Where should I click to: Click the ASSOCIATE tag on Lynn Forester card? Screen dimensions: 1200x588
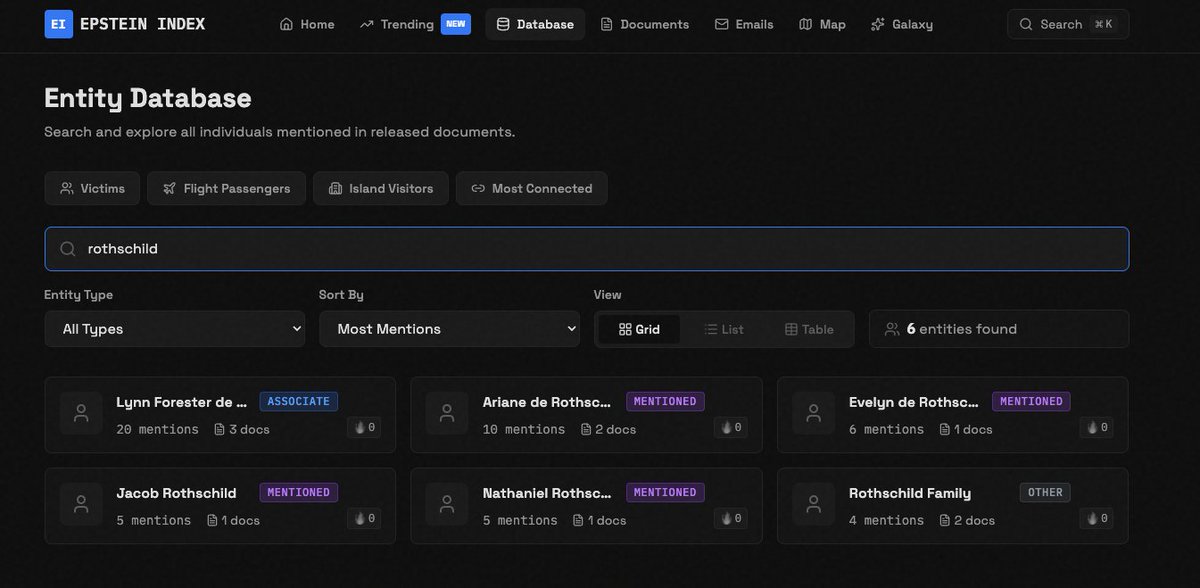pyautogui.click(x=299, y=401)
